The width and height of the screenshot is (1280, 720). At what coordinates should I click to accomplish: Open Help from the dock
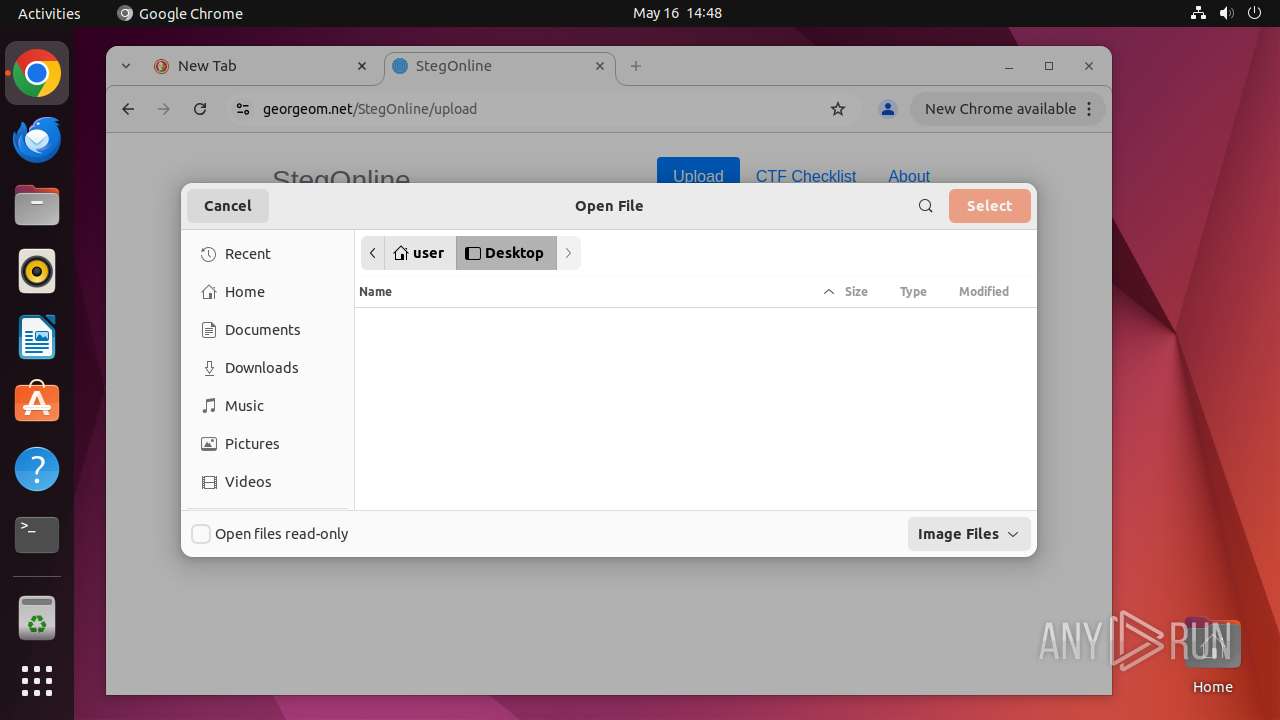(37, 470)
